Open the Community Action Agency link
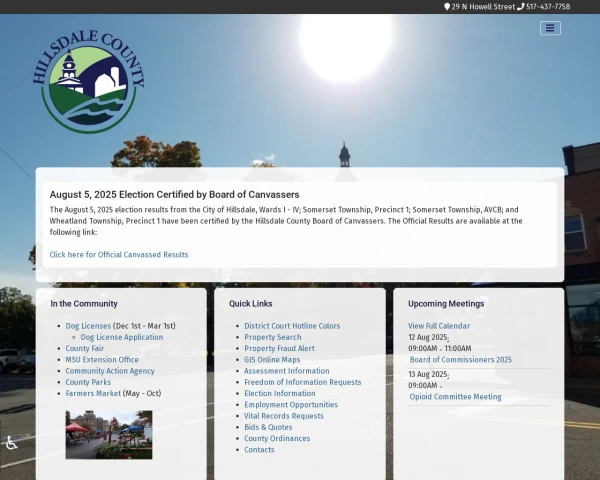Screen dimensions: 600x480 coord(110,371)
